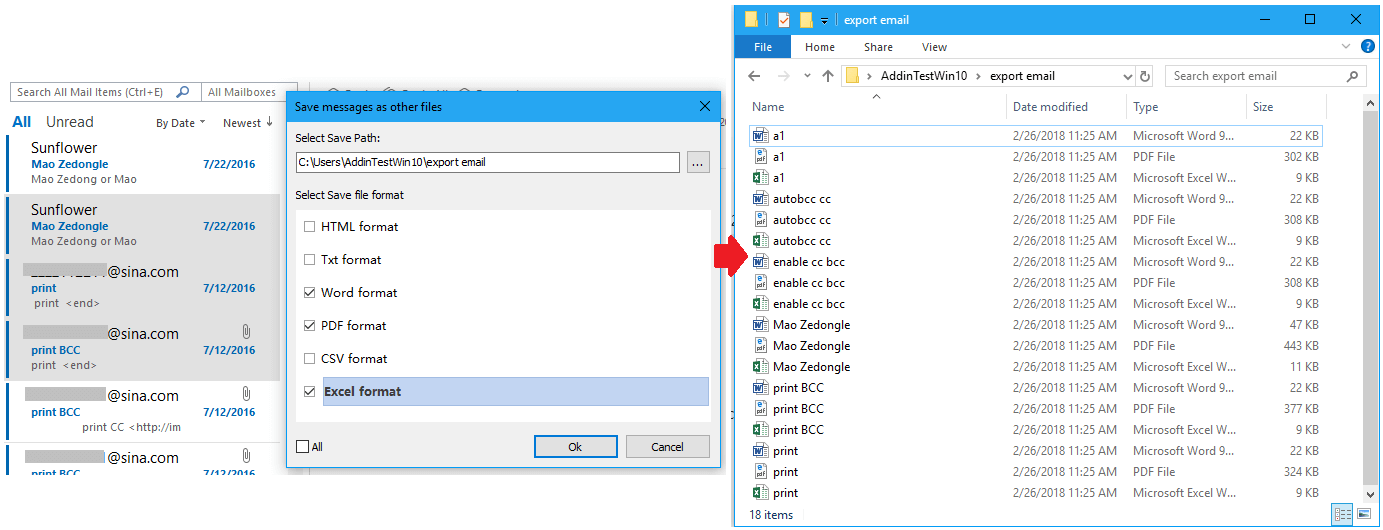Open the All Mailboxes scope dropdown
Image resolution: width=1383 pixels, height=530 pixels.
[249, 92]
